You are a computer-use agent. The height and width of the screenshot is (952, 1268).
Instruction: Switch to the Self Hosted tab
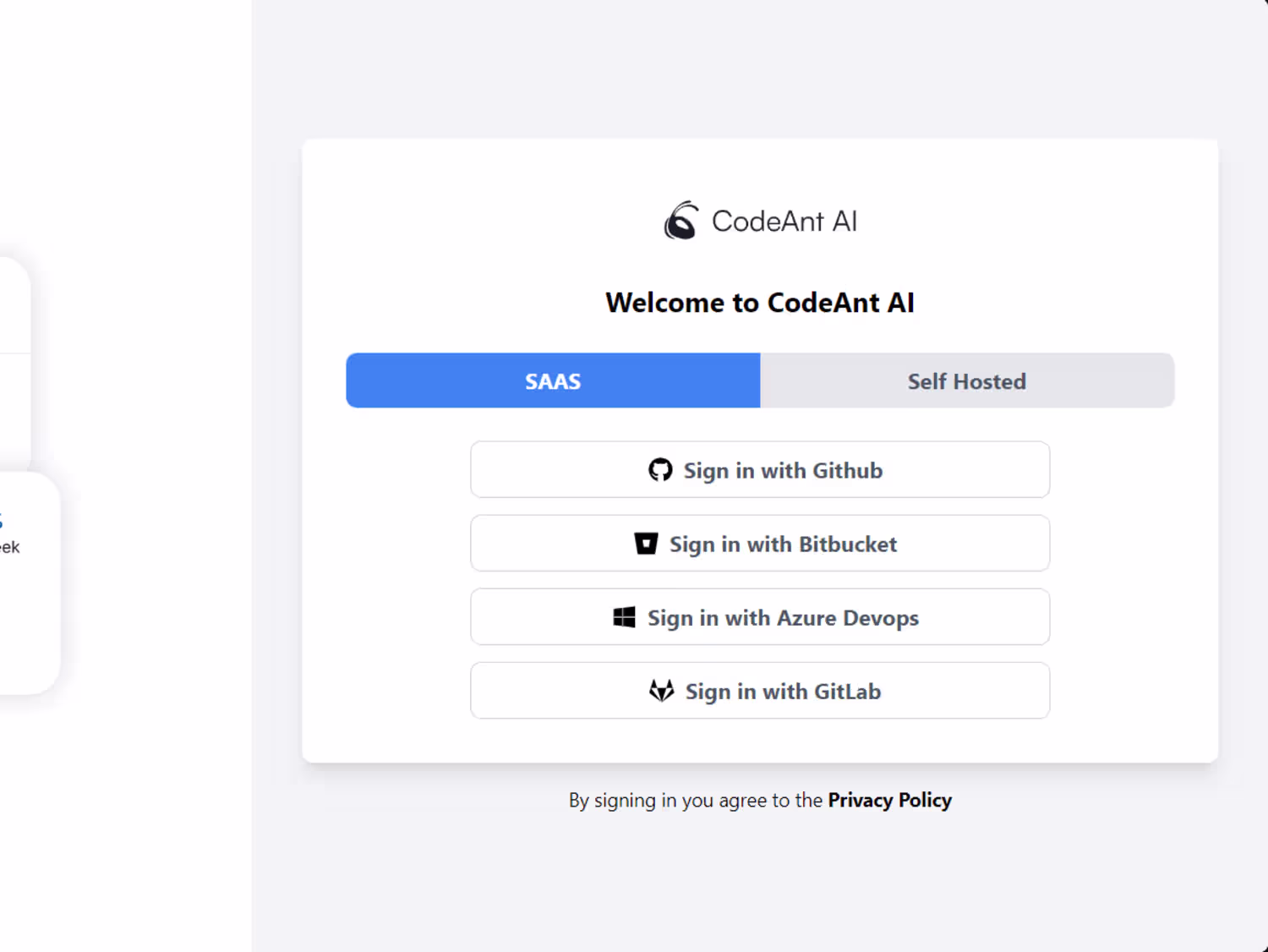pyautogui.click(x=966, y=381)
